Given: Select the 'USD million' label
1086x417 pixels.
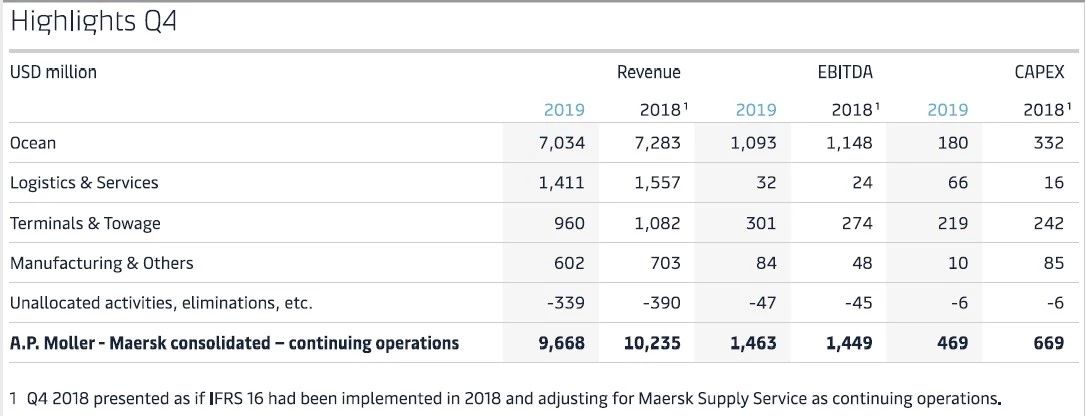Looking at the screenshot, I should [53, 72].
